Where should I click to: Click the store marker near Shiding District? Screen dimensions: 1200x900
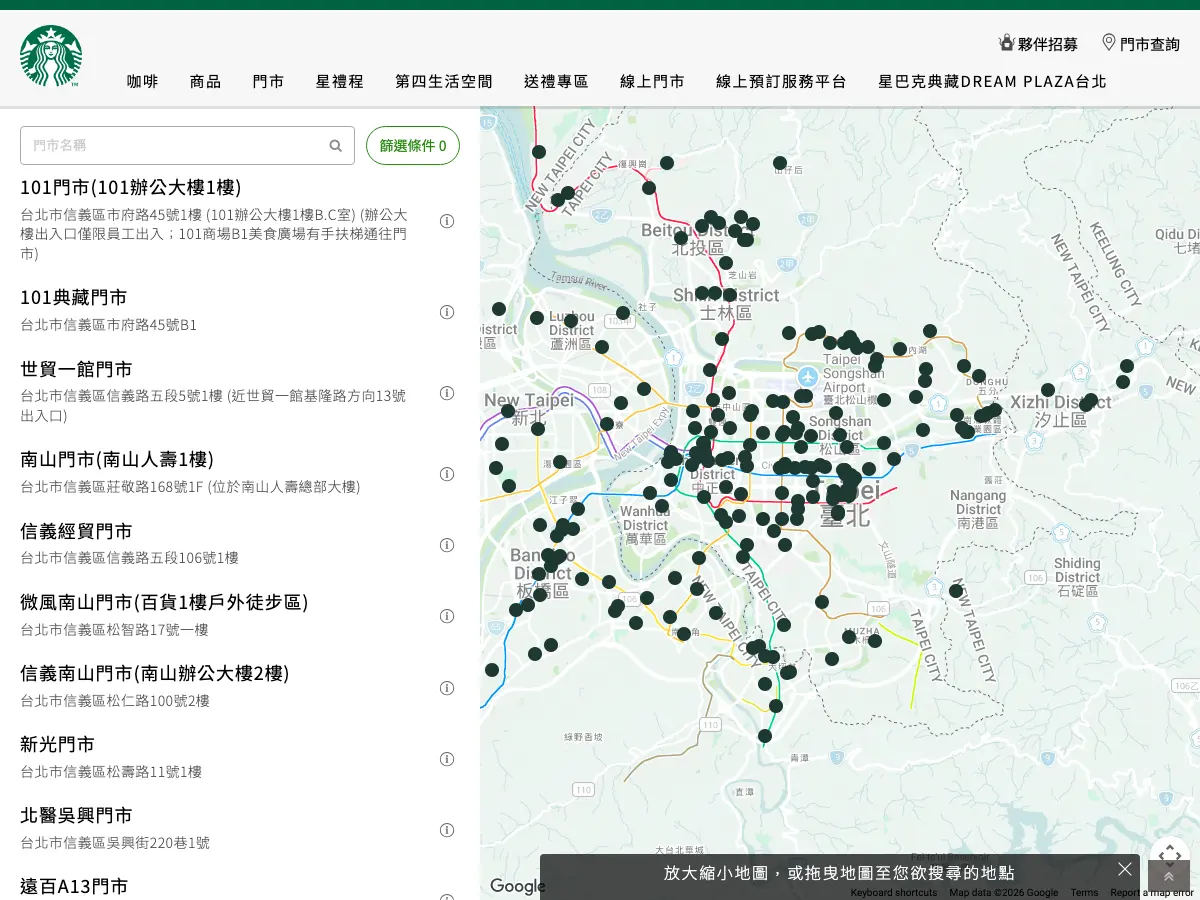956,591
